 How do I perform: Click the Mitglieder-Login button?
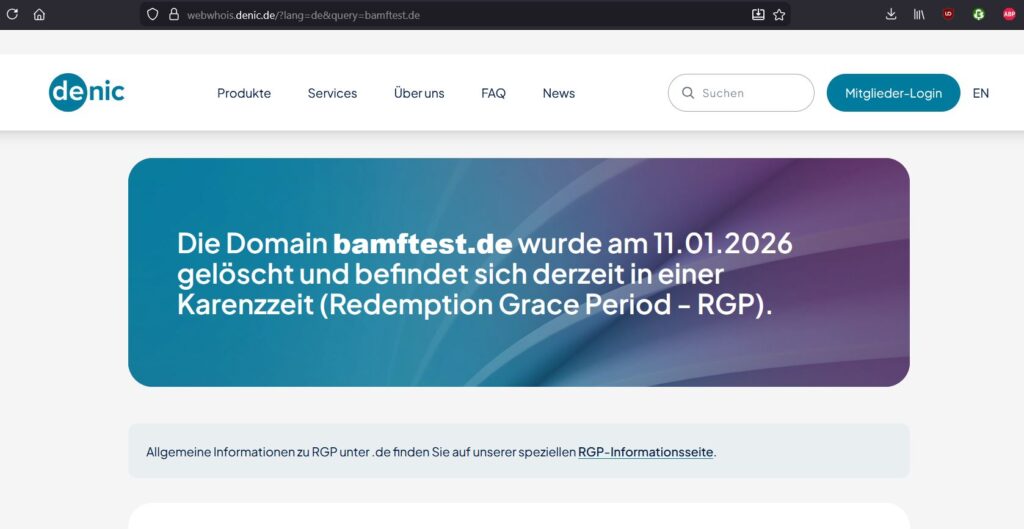pyautogui.click(x=893, y=93)
